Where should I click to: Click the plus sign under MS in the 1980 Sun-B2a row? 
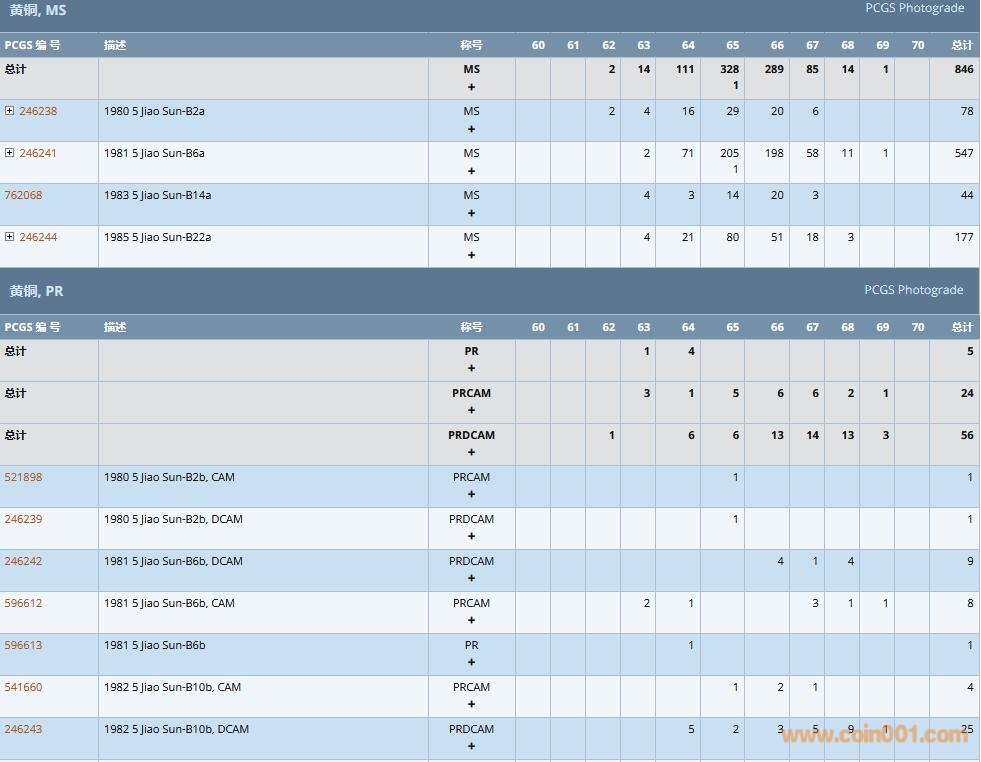click(x=471, y=129)
